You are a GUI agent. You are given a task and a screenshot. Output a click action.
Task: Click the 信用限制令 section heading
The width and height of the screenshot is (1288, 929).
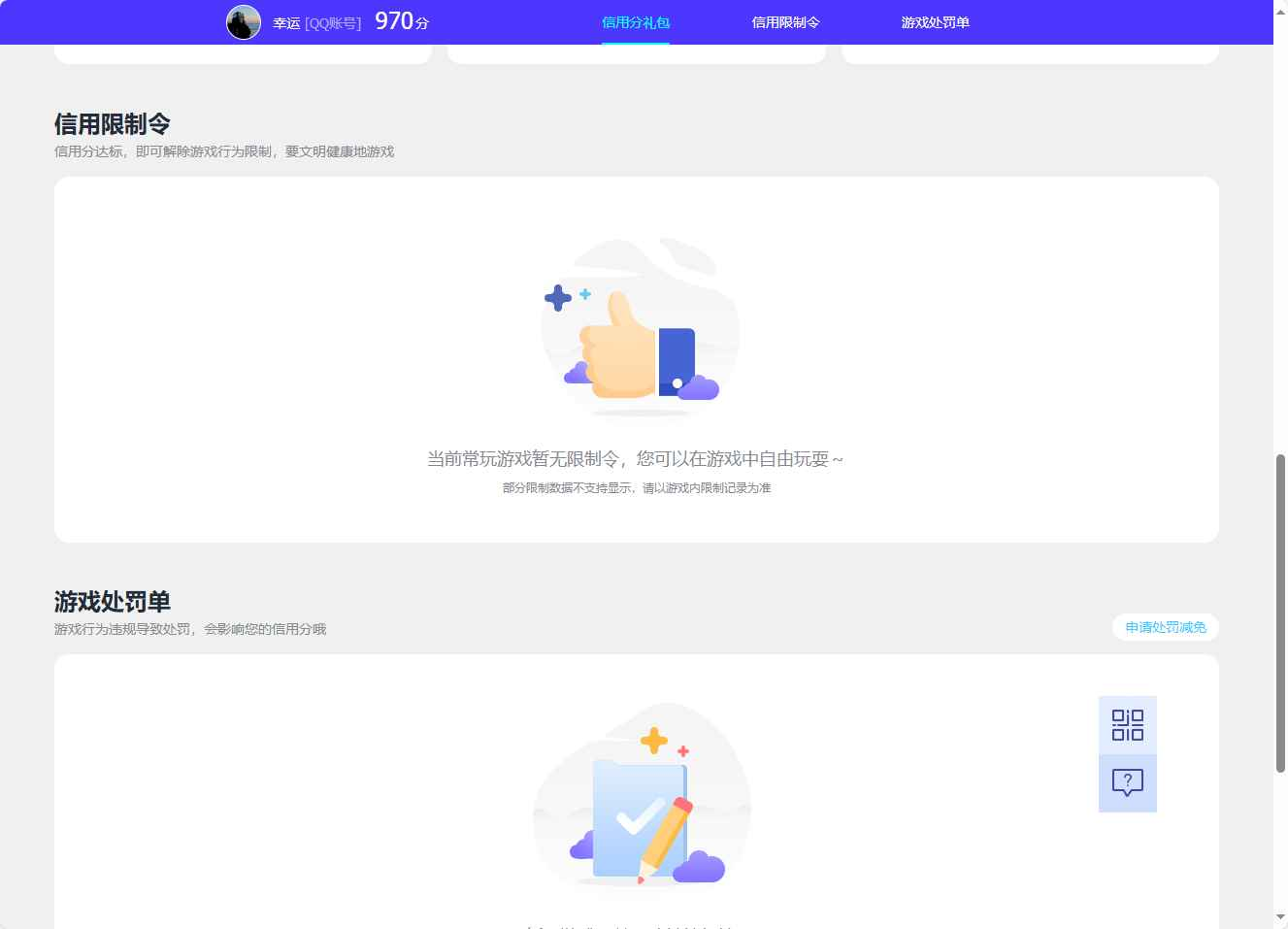(x=112, y=123)
